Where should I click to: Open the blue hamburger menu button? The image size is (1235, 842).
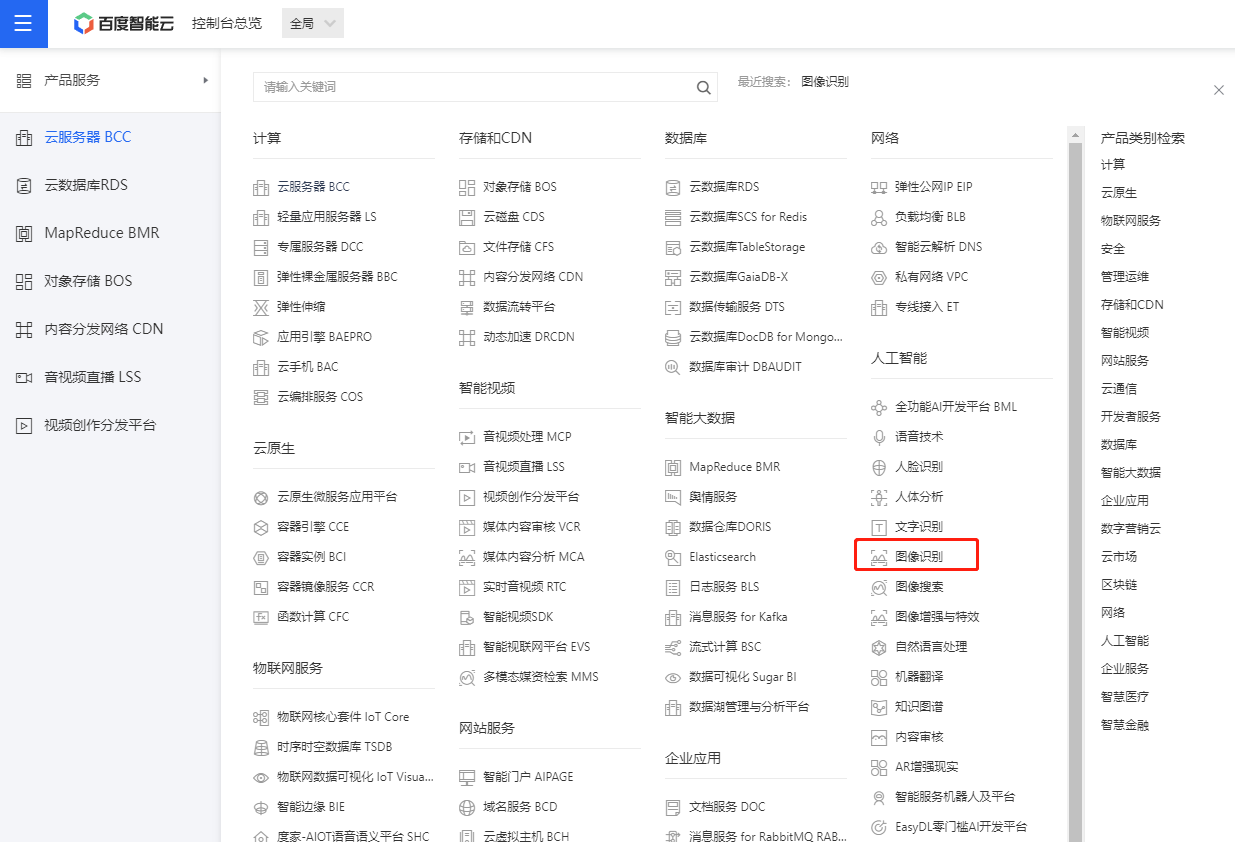click(x=23, y=24)
